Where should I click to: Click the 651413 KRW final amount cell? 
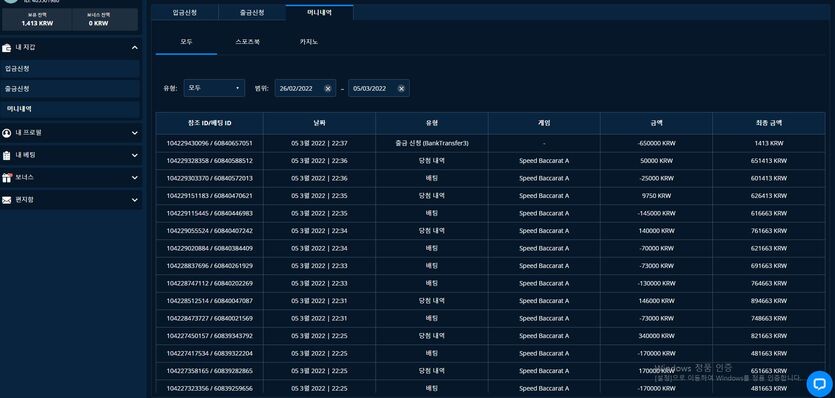(x=769, y=161)
